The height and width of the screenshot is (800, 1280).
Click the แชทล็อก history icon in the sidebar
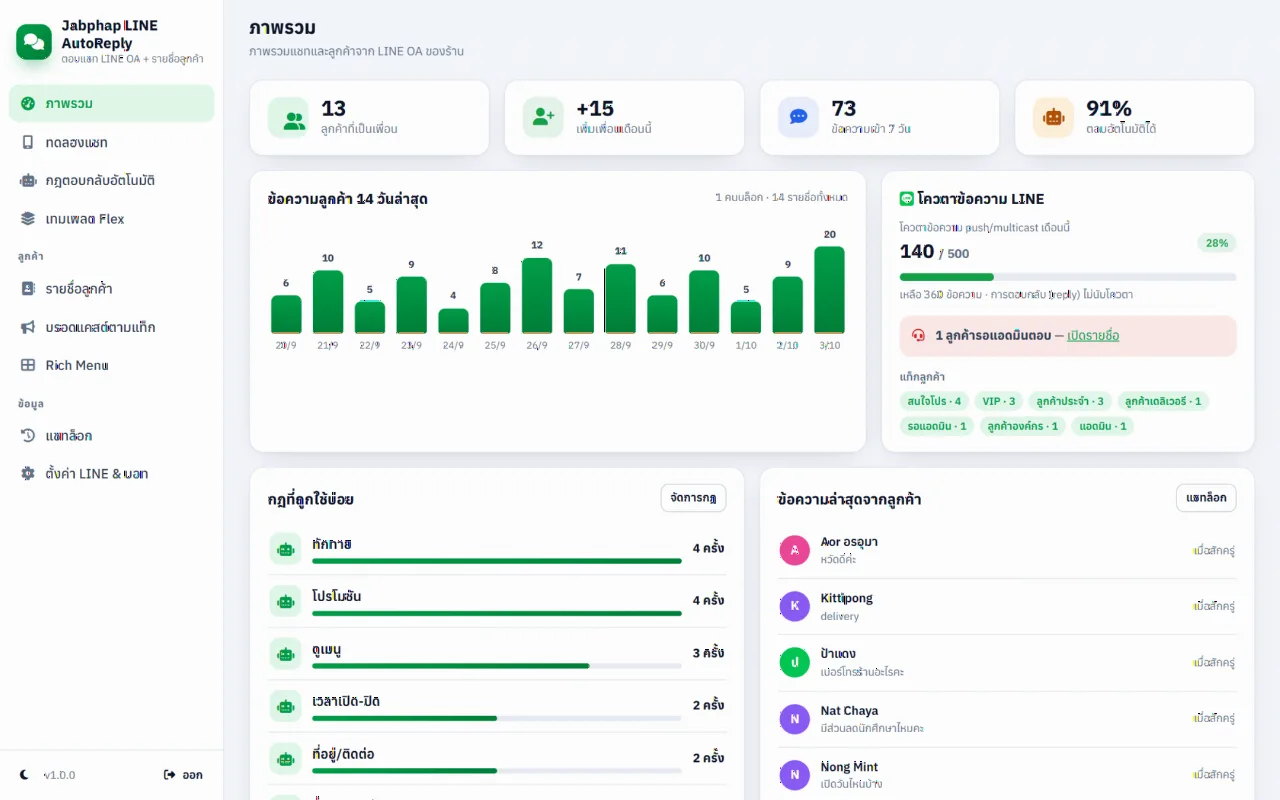click(28, 435)
